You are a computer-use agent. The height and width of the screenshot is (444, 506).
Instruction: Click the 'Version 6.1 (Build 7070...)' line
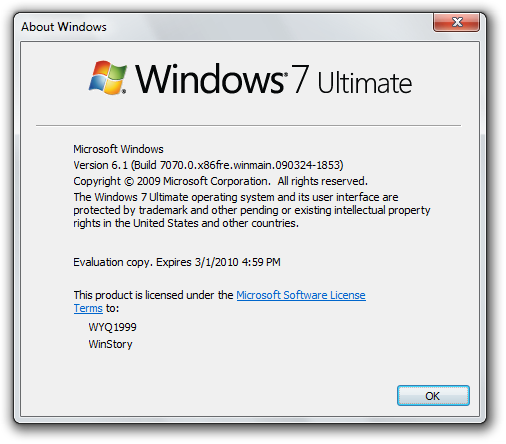[x=208, y=165]
